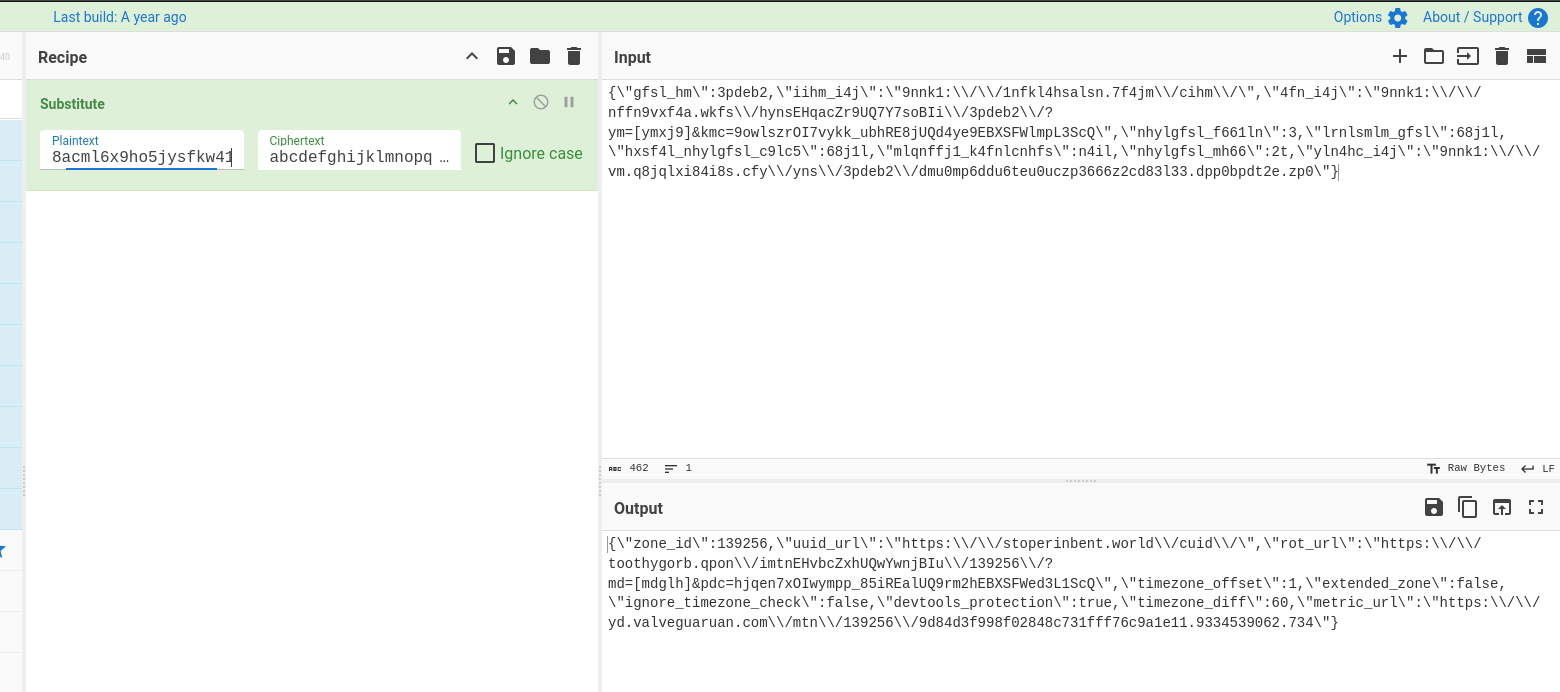Save output to file icon
Screen dimensions: 1560x692
[x=1434, y=508]
